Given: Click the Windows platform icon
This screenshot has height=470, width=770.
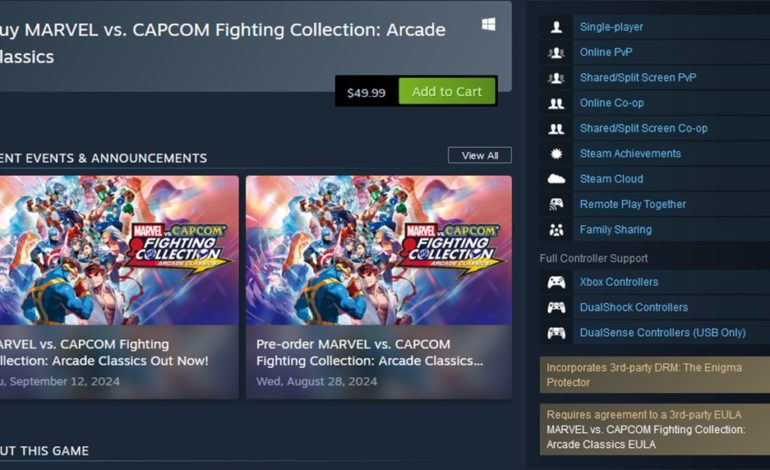Looking at the screenshot, I should point(488,24).
